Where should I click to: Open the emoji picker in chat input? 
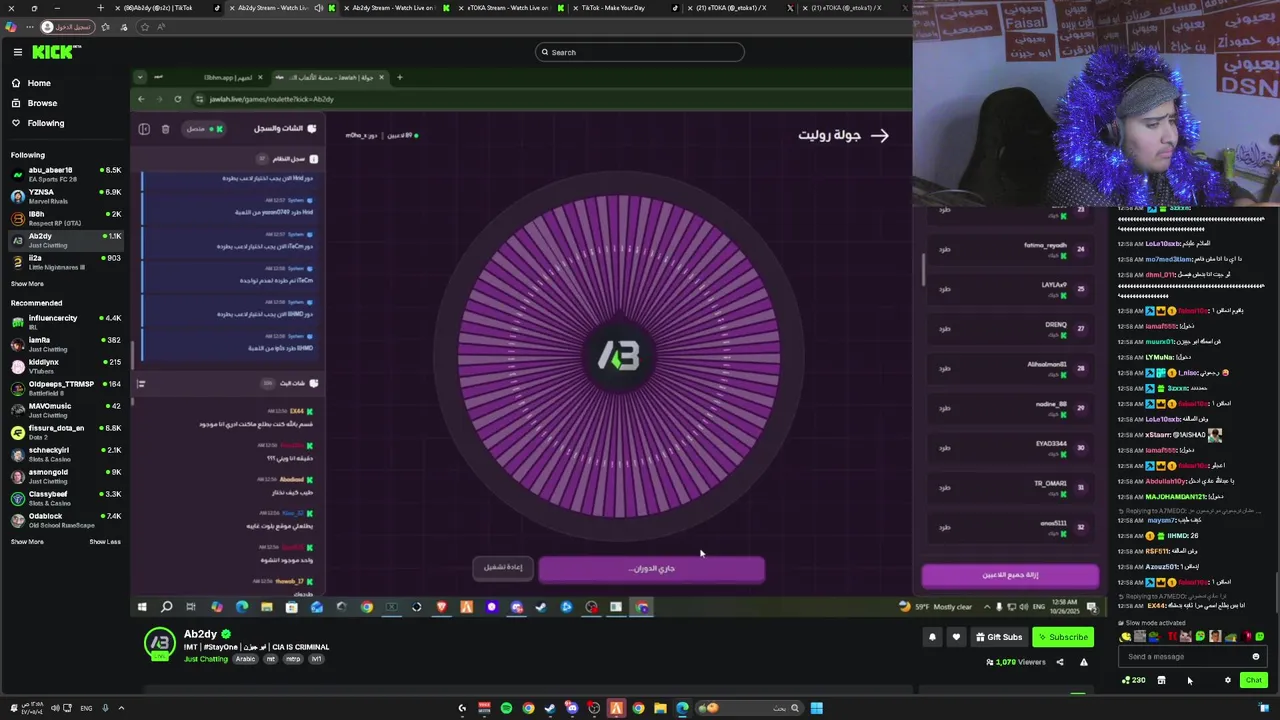pyautogui.click(x=1256, y=657)
